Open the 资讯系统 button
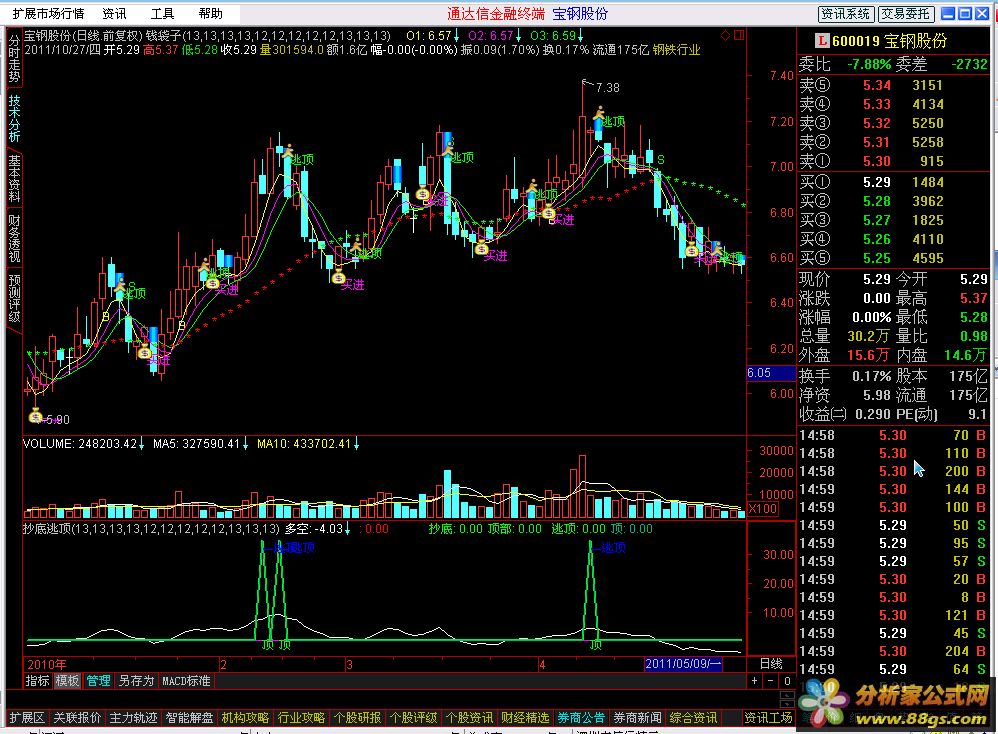 [x=846, y=14]
